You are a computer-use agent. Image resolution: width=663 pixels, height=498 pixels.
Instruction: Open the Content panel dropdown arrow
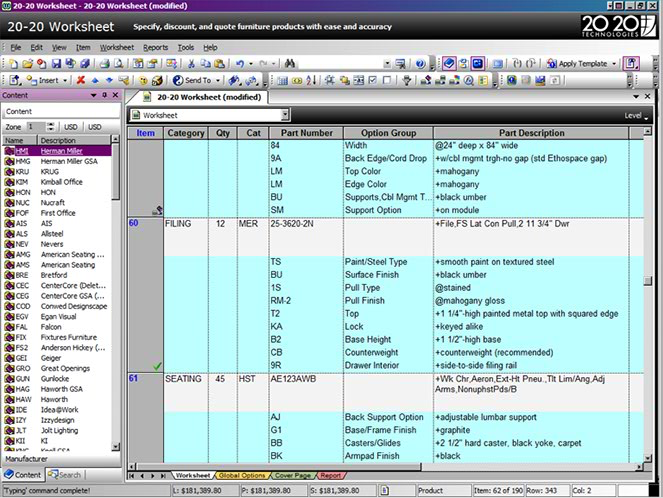pyautogui.click(x=94, y=95)
